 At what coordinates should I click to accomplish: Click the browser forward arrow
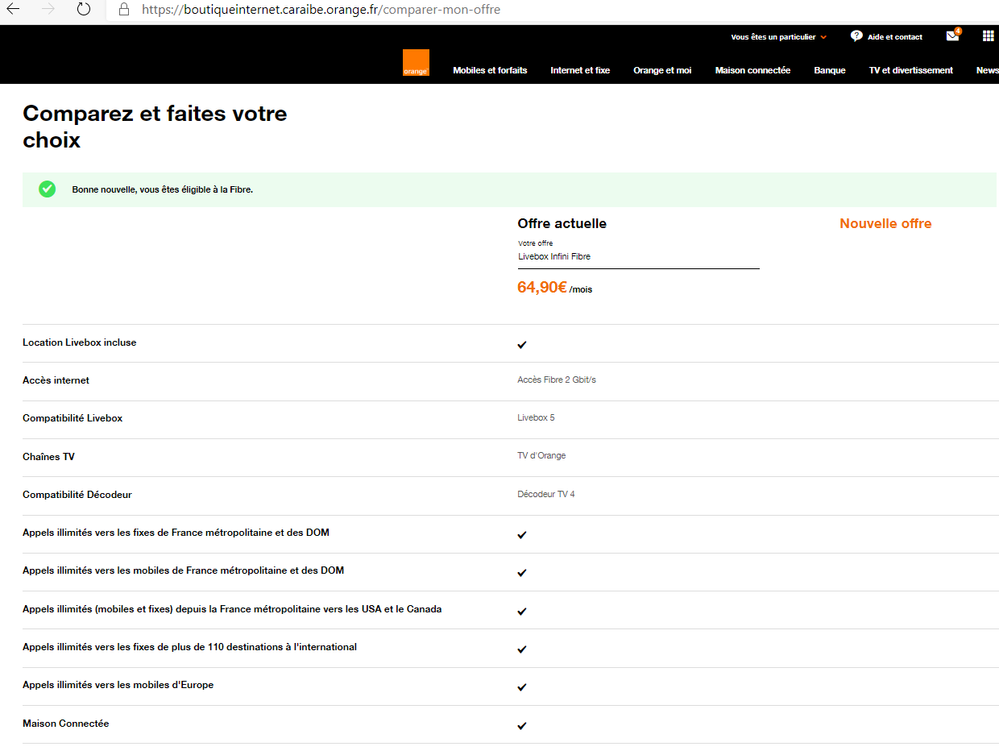[x=48, y=9]
